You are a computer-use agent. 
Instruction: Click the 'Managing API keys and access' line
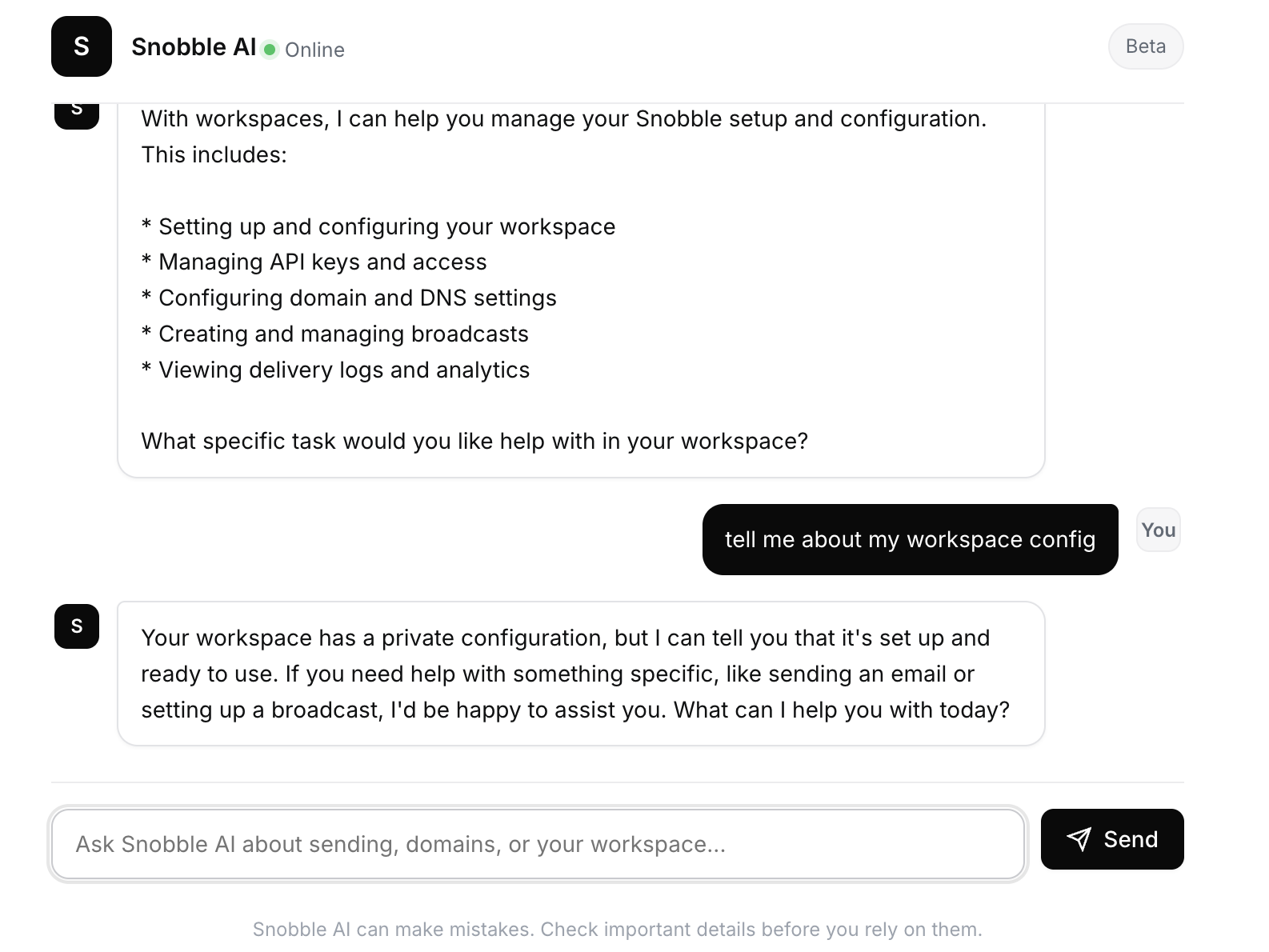(x=314, y=262)
